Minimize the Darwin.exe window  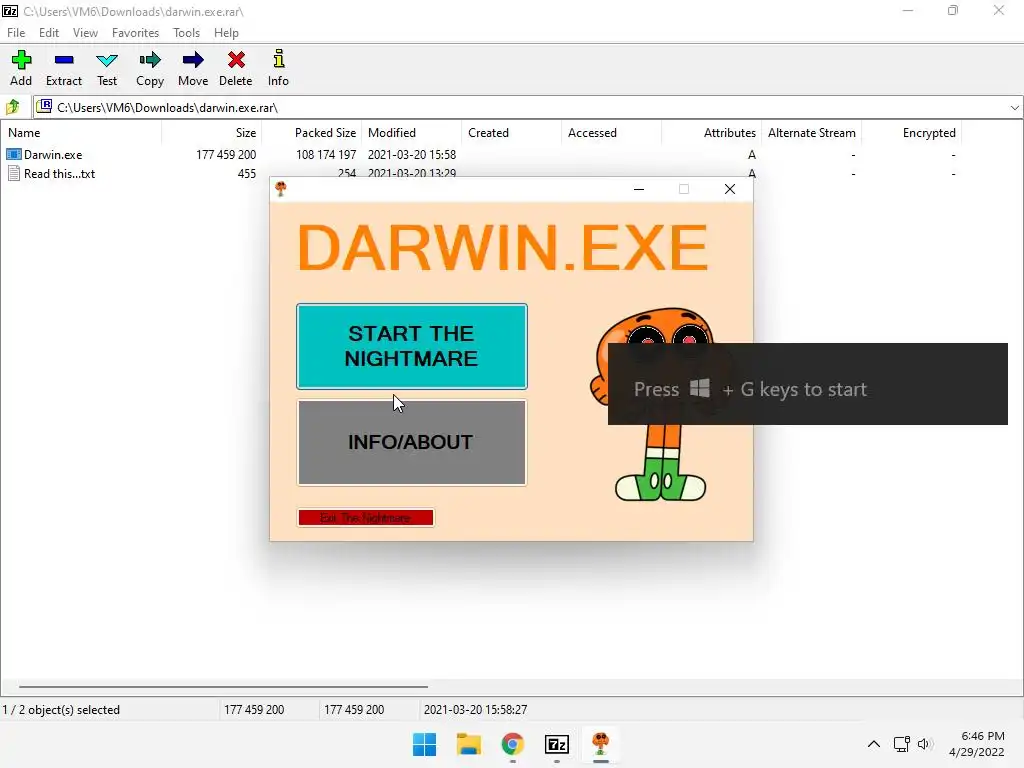[639, 189]
